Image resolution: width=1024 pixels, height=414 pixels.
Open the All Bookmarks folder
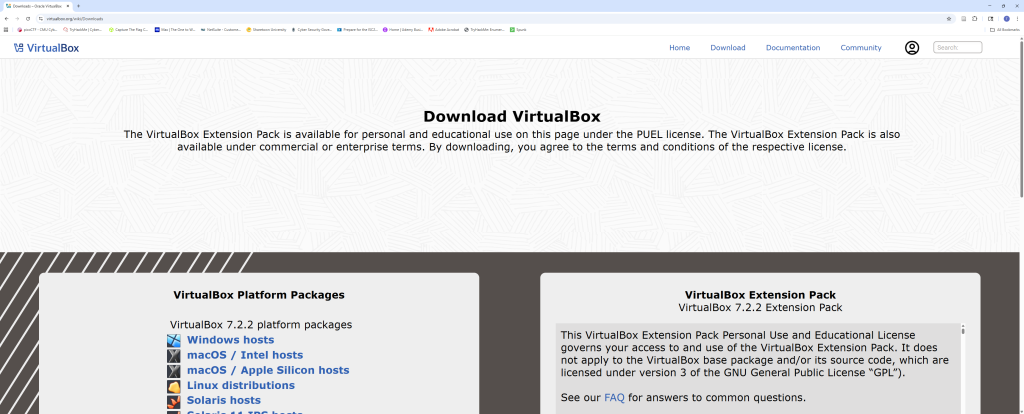click(1003, 30)
